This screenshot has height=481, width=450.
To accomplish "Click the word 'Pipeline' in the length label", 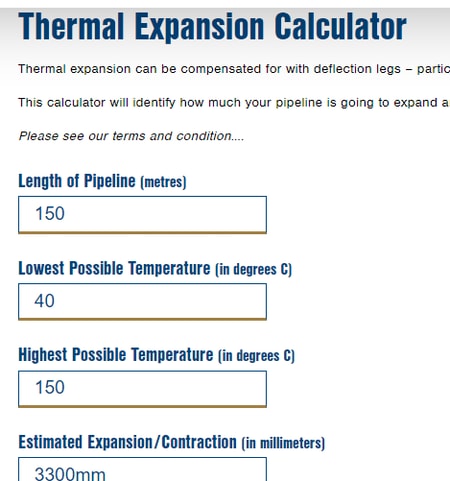I will (x=110, y=182).
